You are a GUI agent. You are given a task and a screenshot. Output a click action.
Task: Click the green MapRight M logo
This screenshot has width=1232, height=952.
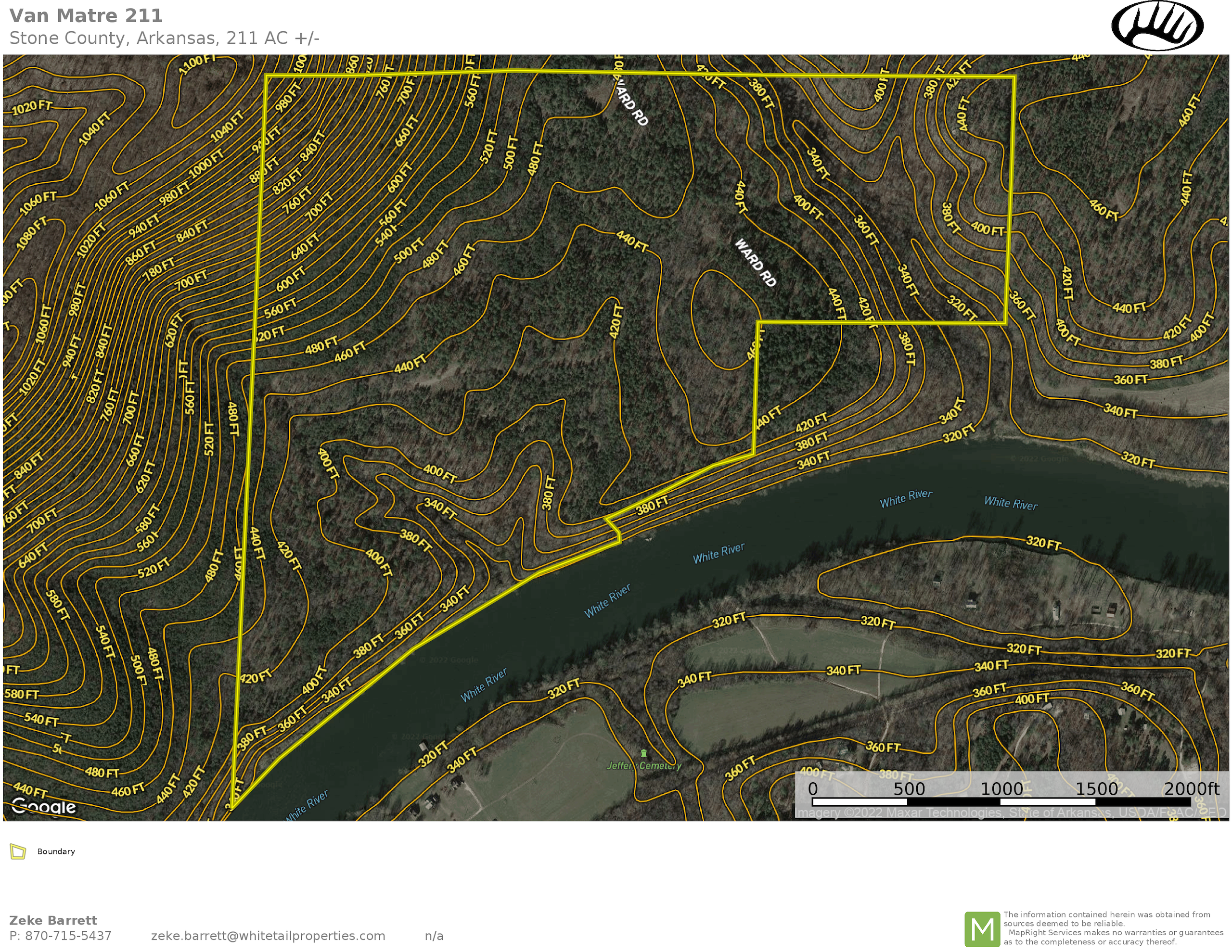pos(982,929)
